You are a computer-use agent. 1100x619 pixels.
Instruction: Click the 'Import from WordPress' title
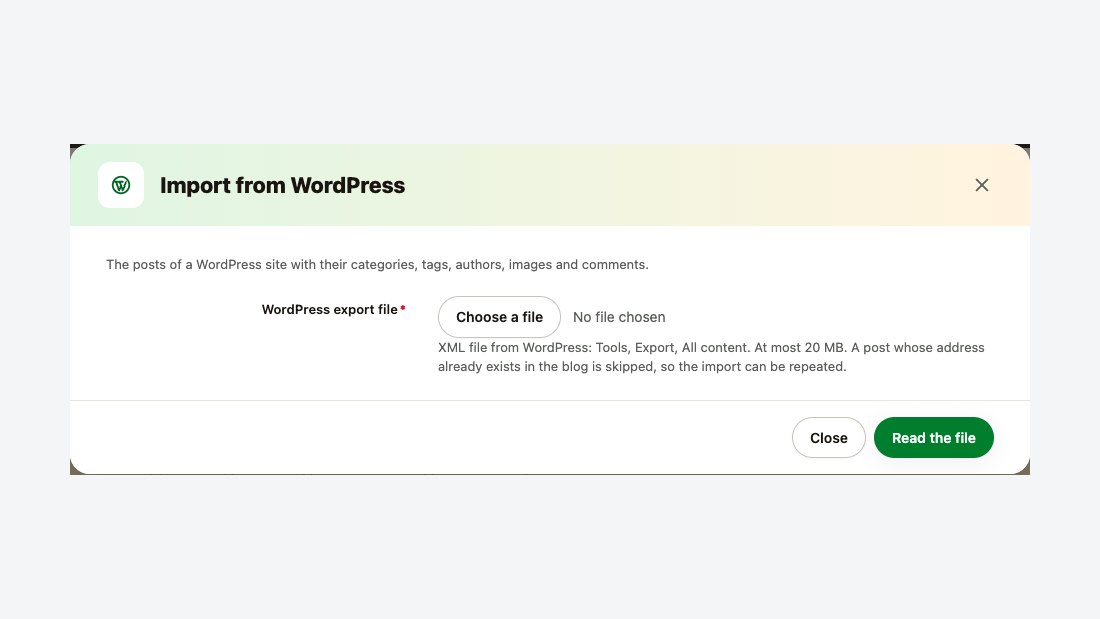tap(282, 185)
